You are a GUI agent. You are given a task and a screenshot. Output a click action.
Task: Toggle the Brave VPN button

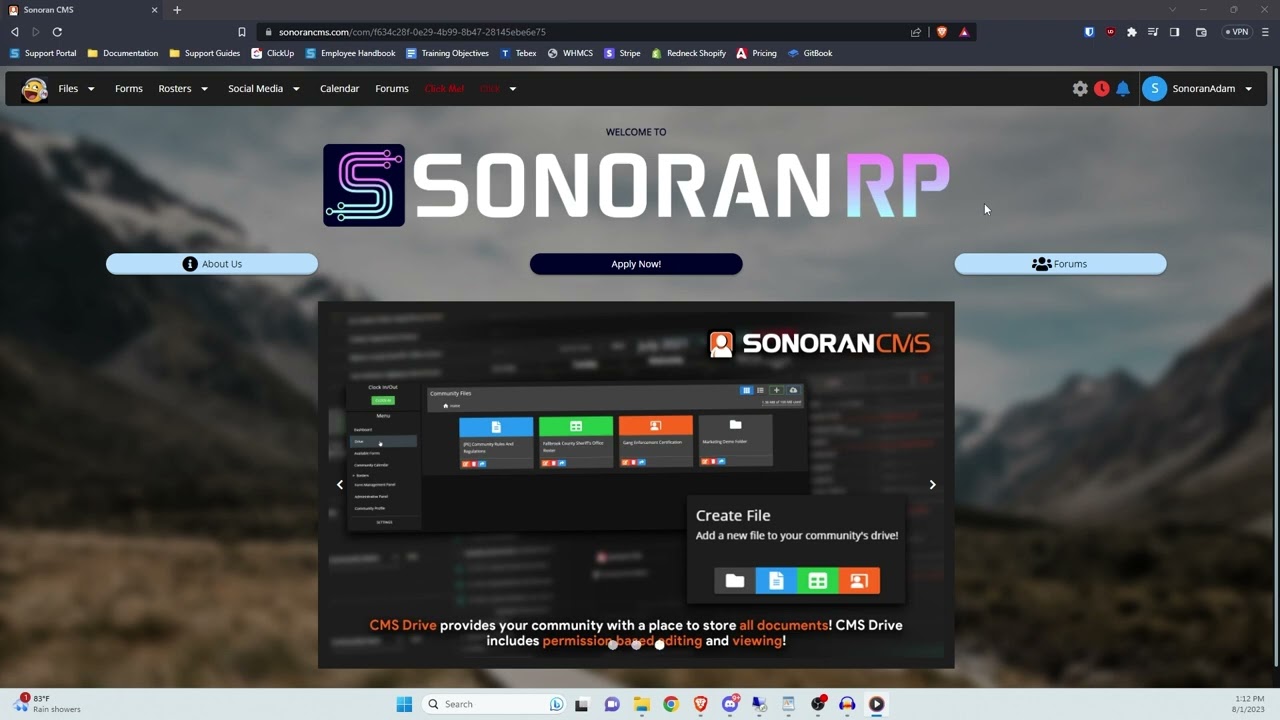1237,32
